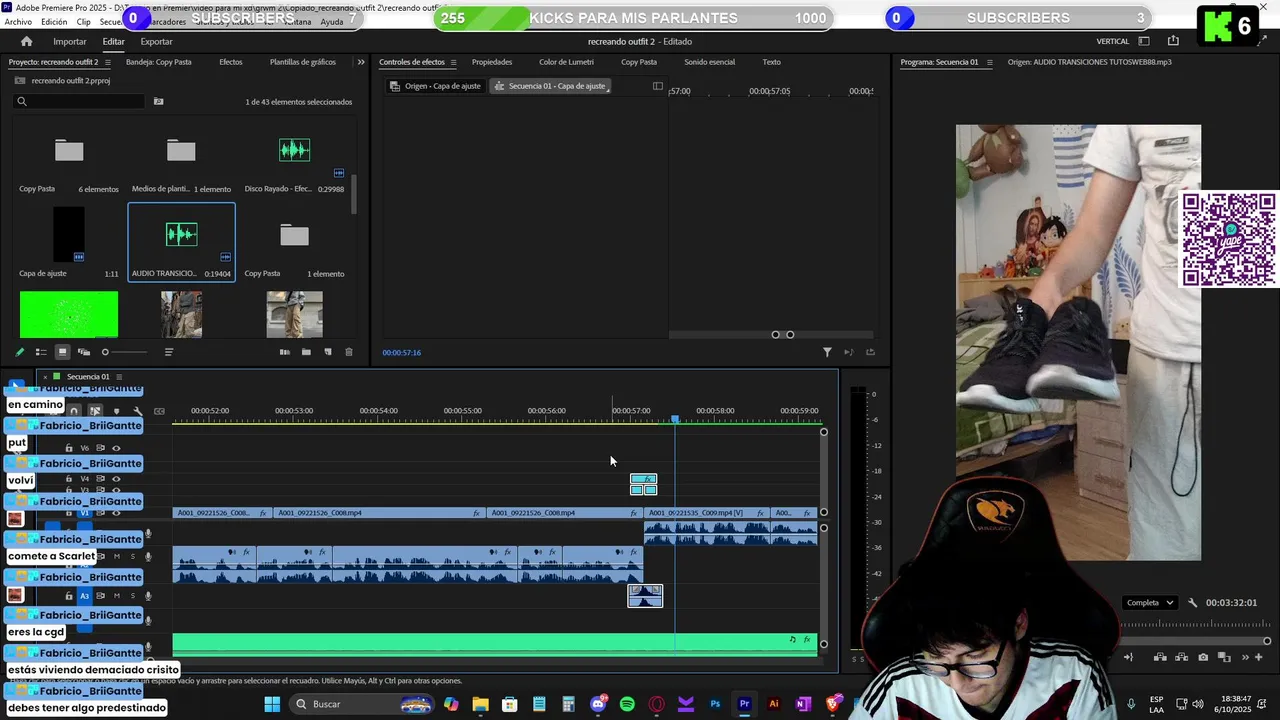Open Spotify from the taskbar
The image size is (1280, 720).
pyautogui.click(x=627, y=704)
